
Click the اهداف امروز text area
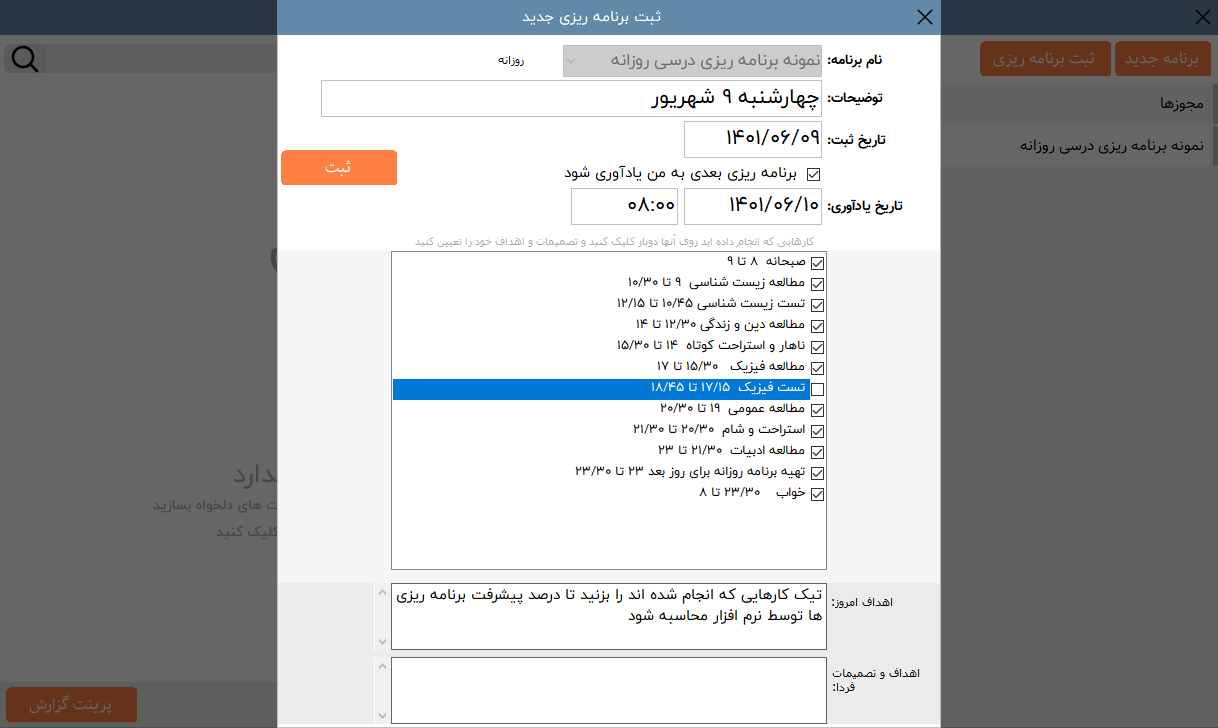tap(608, 616)
